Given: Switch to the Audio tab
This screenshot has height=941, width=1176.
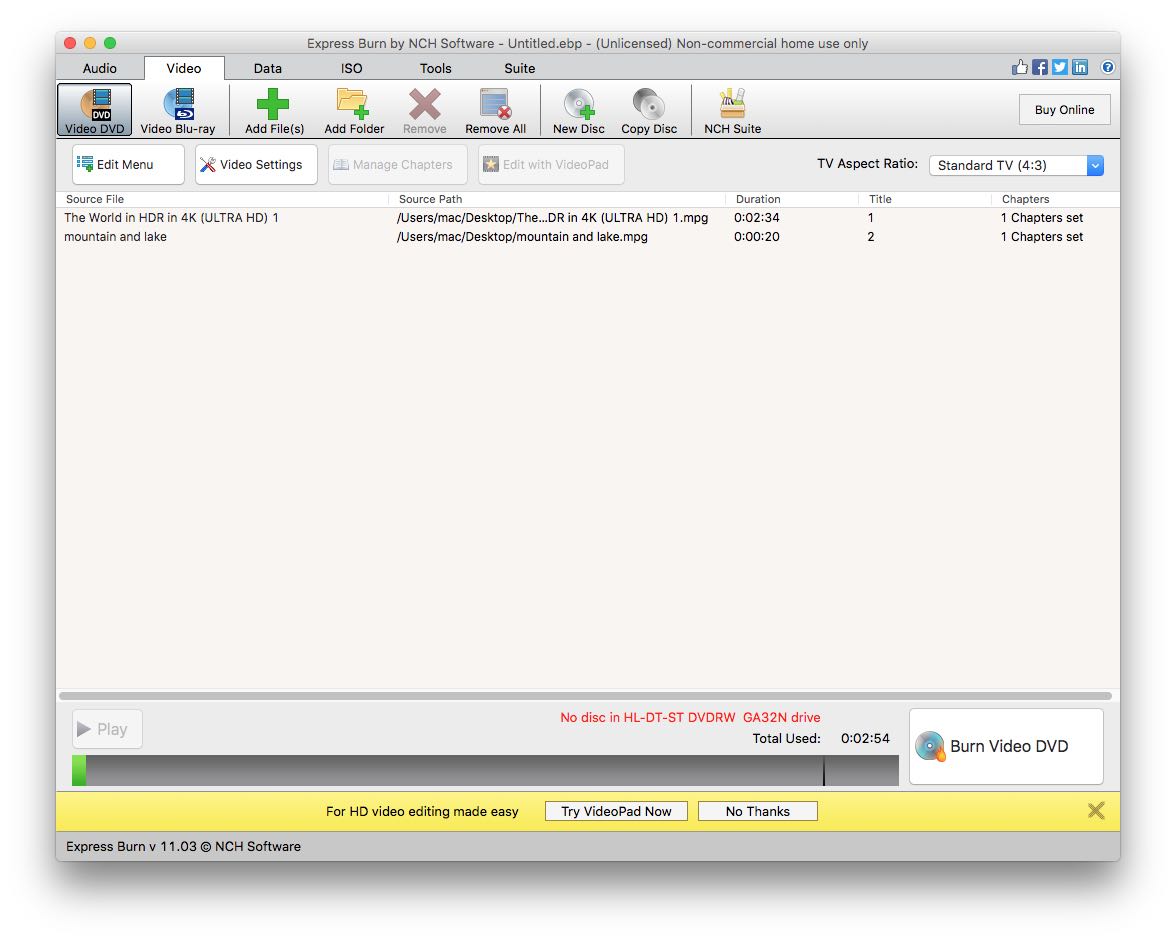Looking at the screenshot, I should click(x=100, y=69).
